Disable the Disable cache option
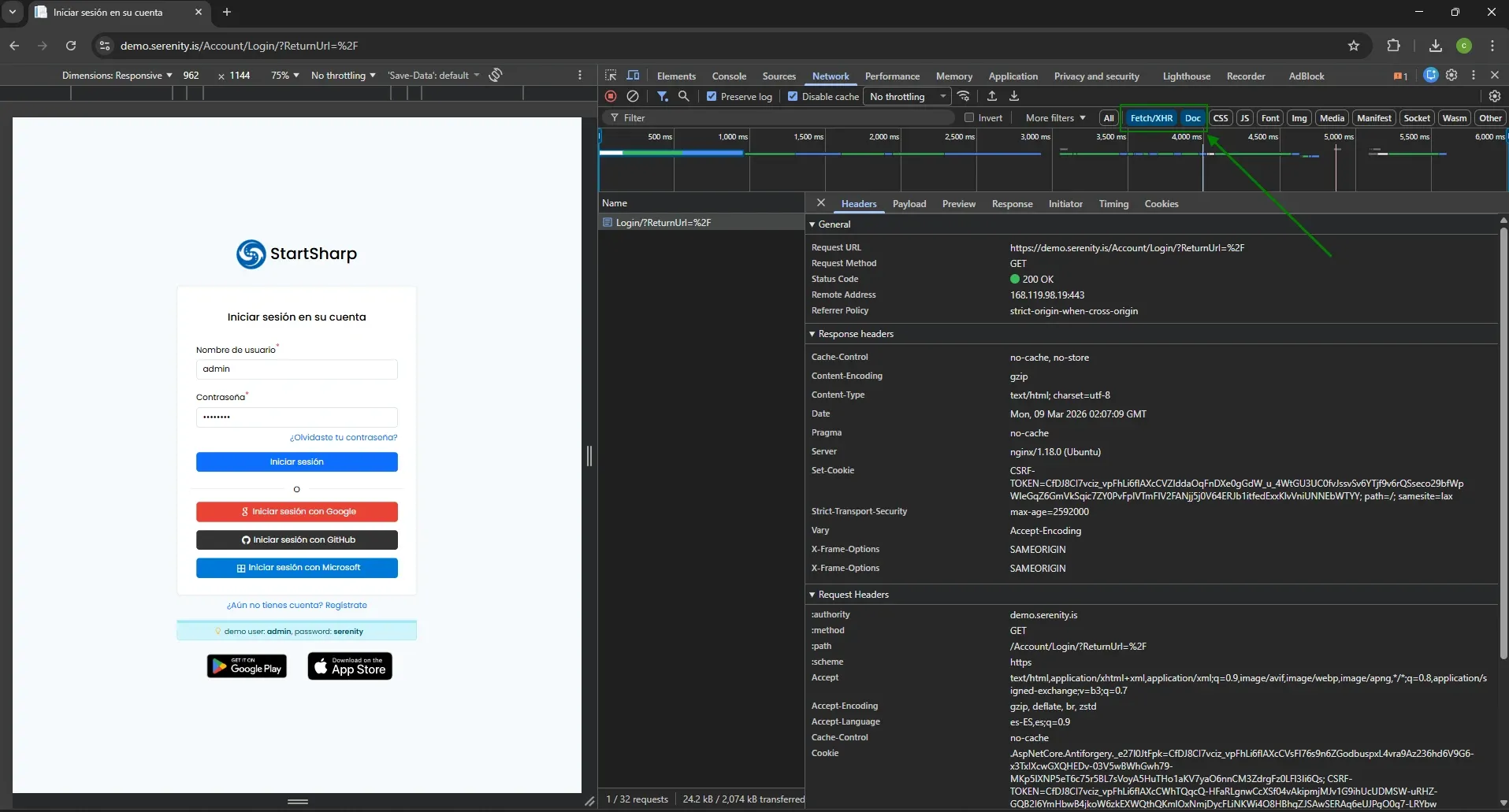This screenshot has height=812, width=1509. coord(794,96)
